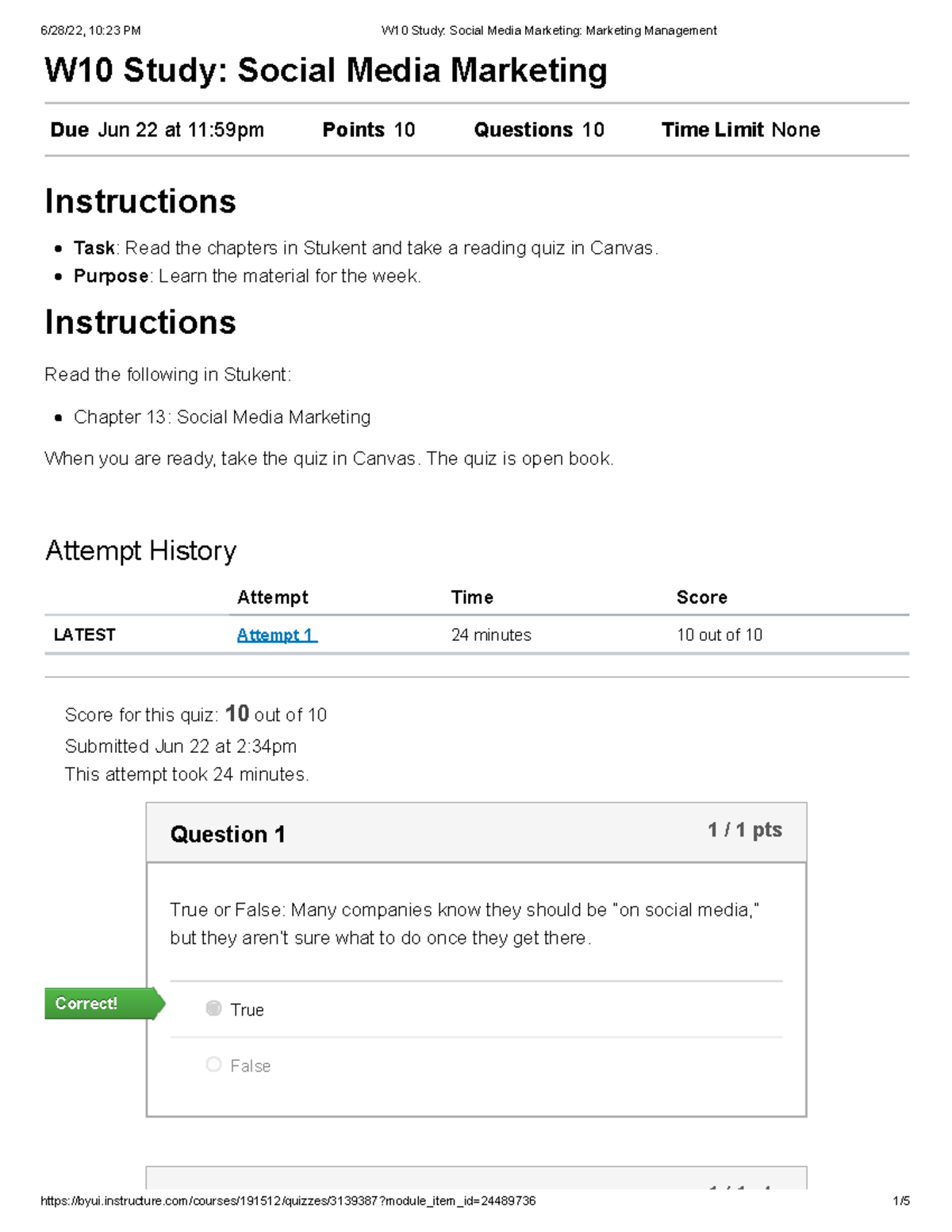
Task: Click the Time column header
Action: pyautogui.click(x=472, y=597)
